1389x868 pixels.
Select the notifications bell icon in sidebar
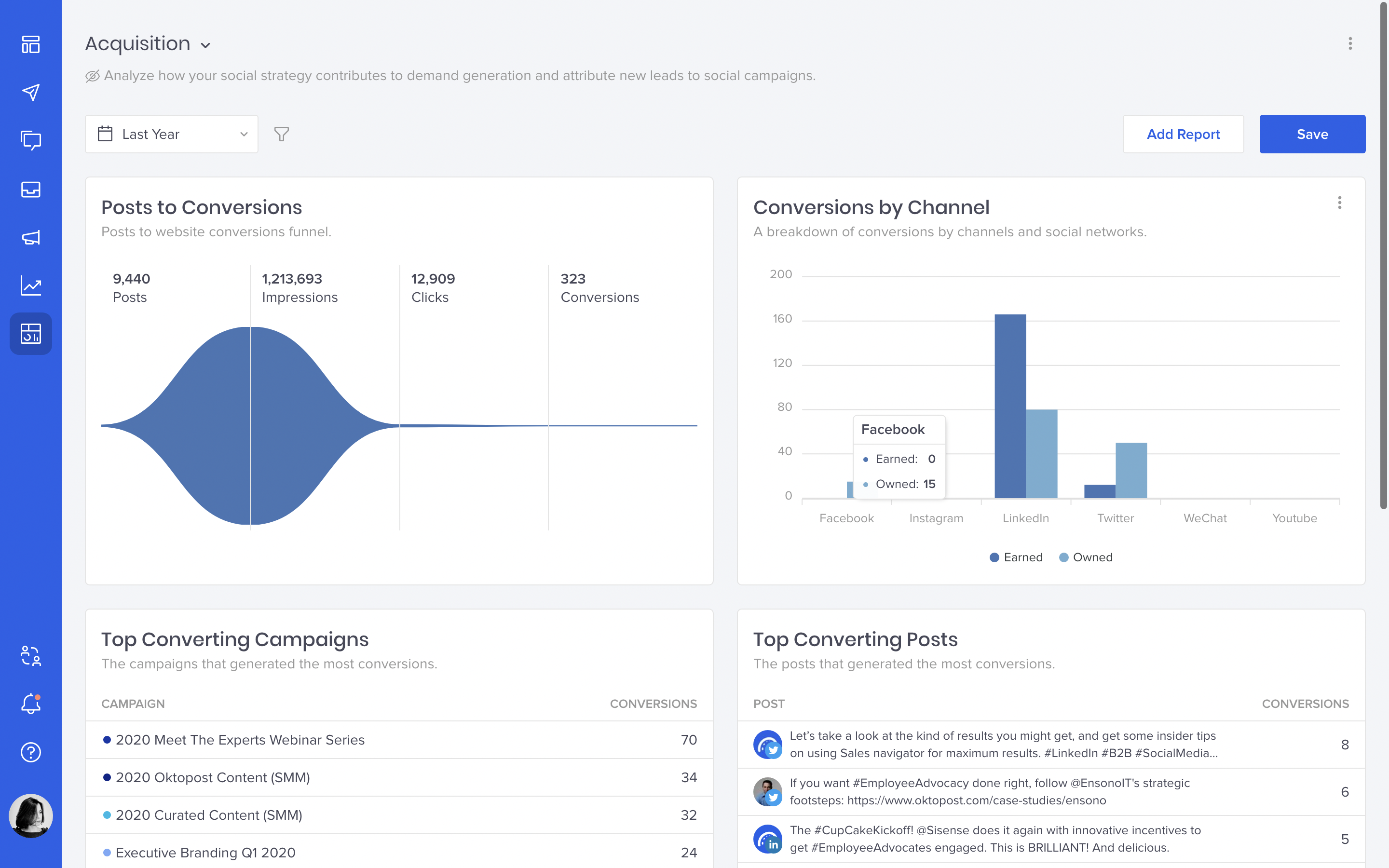coord(31,704)
